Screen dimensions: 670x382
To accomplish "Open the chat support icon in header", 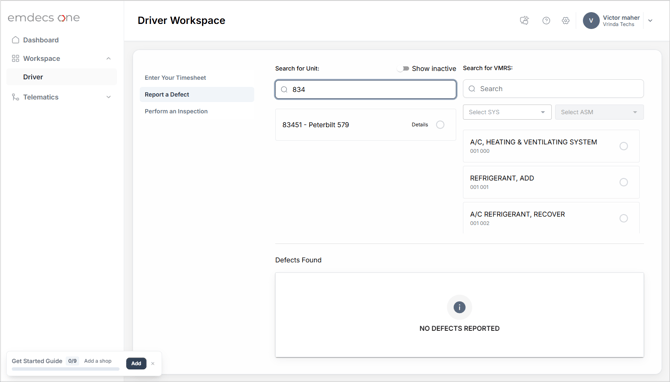I will pyautogui.click(x=524, y=20).
